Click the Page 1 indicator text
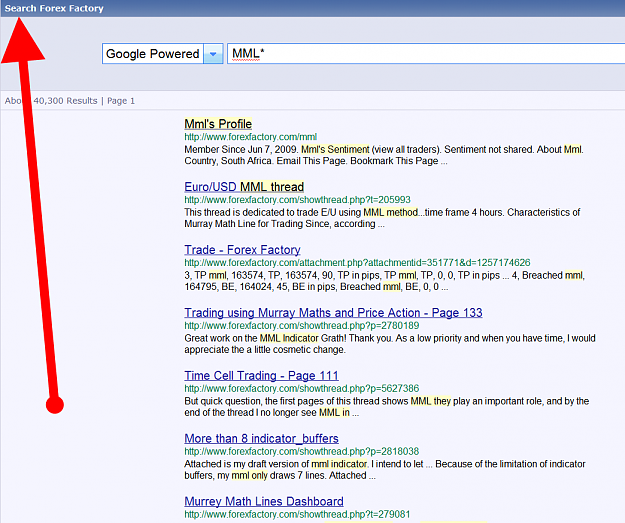625x523 pixels. click(x=121, y=101)
